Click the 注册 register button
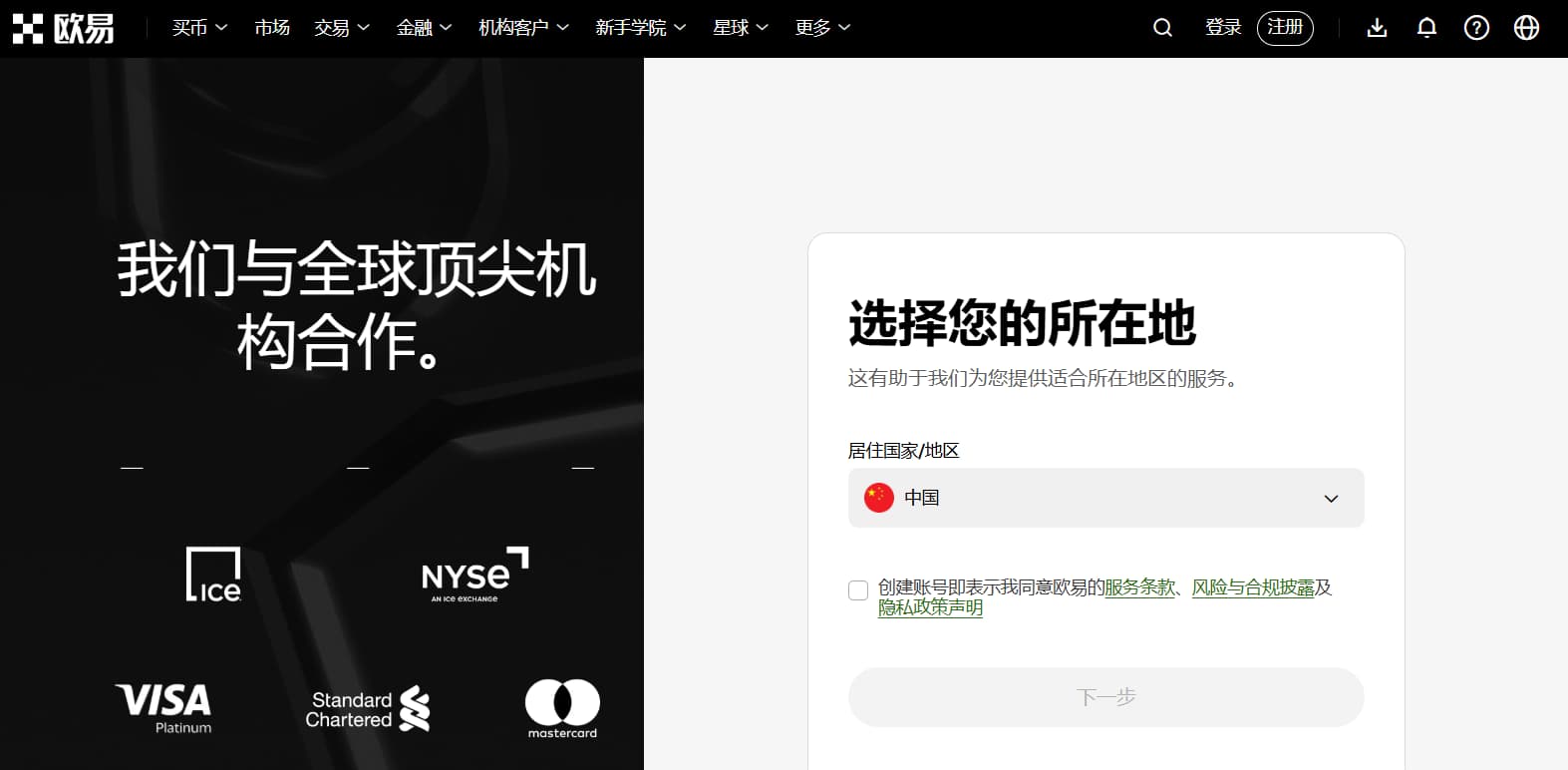The height and width of the screenshot is (770, 1568). 1285,28
